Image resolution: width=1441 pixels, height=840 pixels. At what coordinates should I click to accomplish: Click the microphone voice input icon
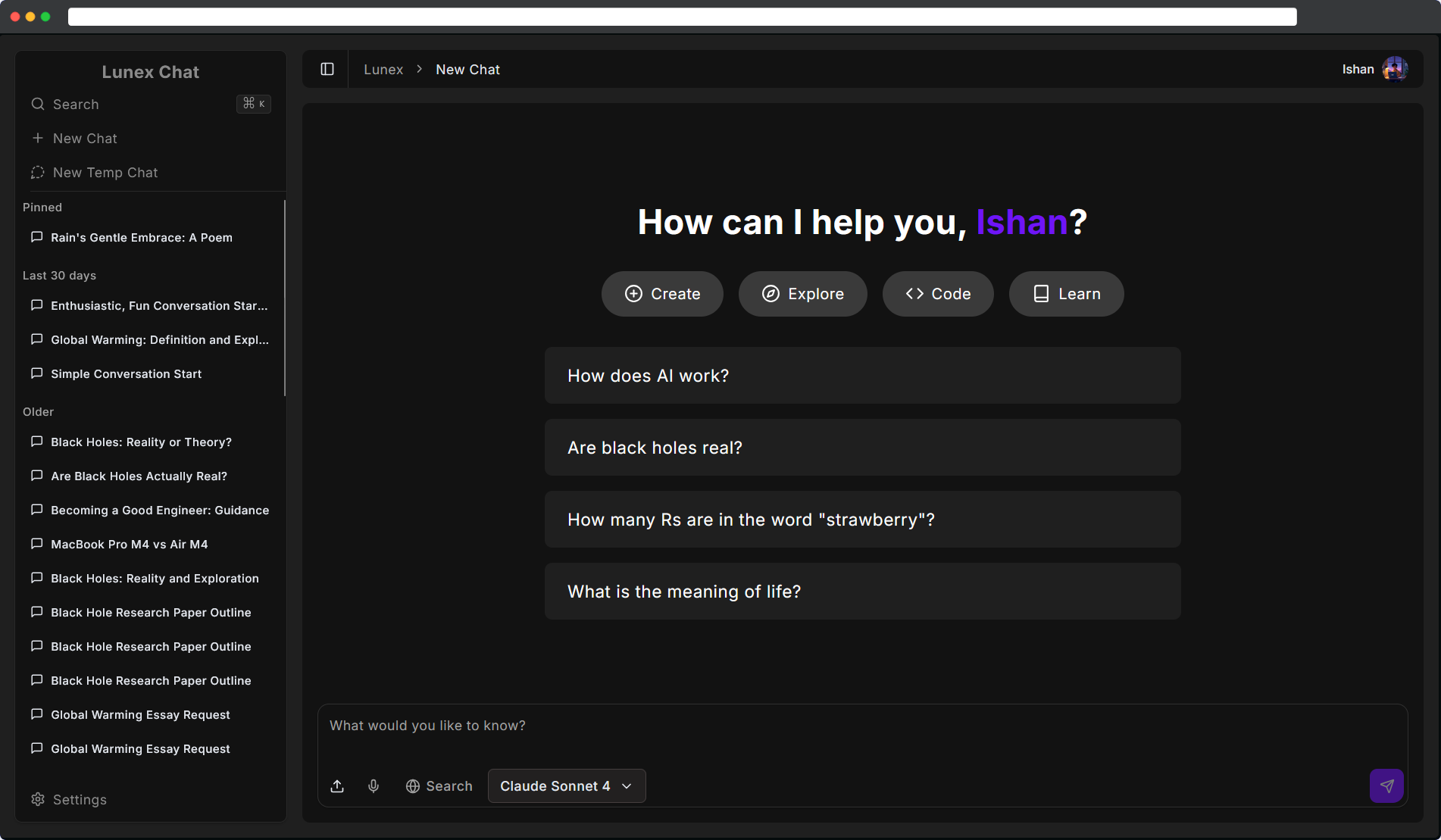(374, 786)
